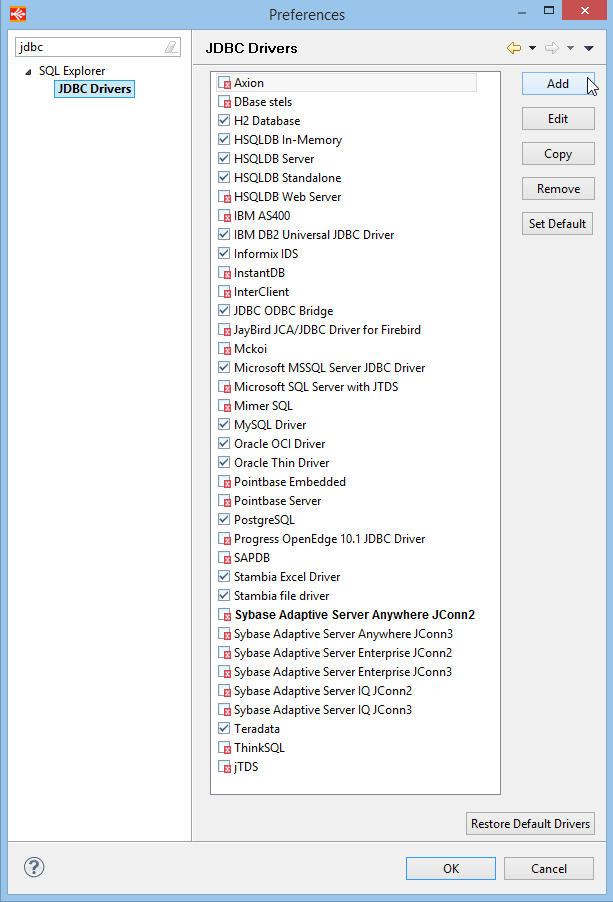This screenshot has height=902, width=613.
Task: Toggle the Informix IDS checkbox
Action: (224, 254)
